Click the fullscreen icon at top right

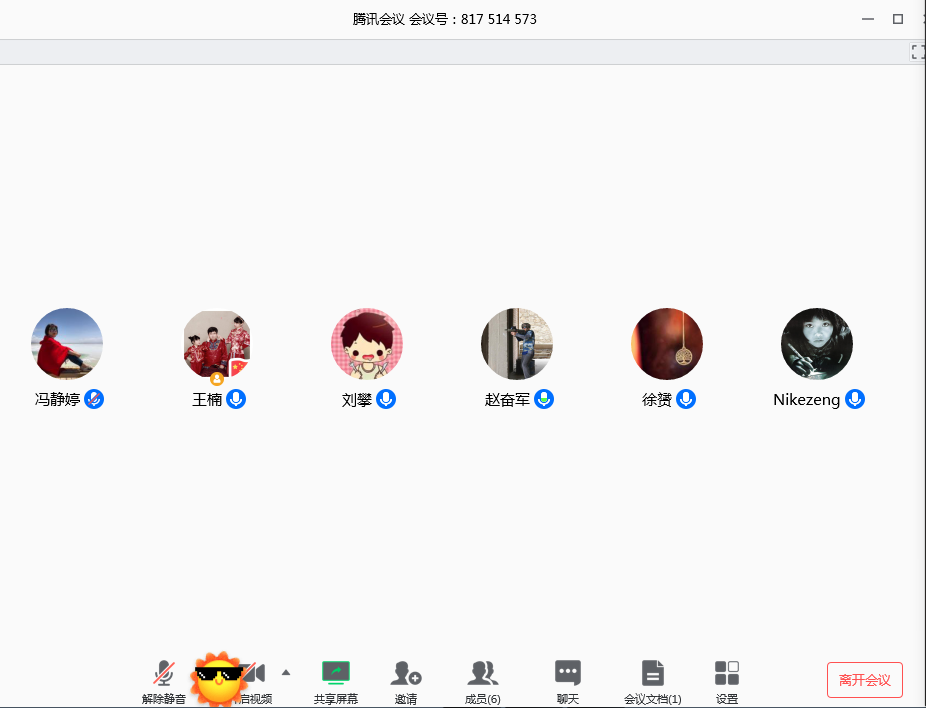(x=918, y=52)
